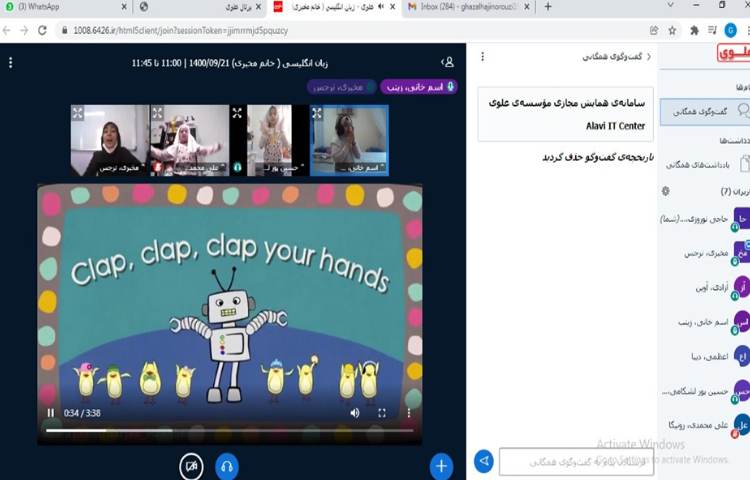Close the Gmail Inbox tab
Image resolution: width=750 pixels, height=480 pixels.
tap(527, 7)
